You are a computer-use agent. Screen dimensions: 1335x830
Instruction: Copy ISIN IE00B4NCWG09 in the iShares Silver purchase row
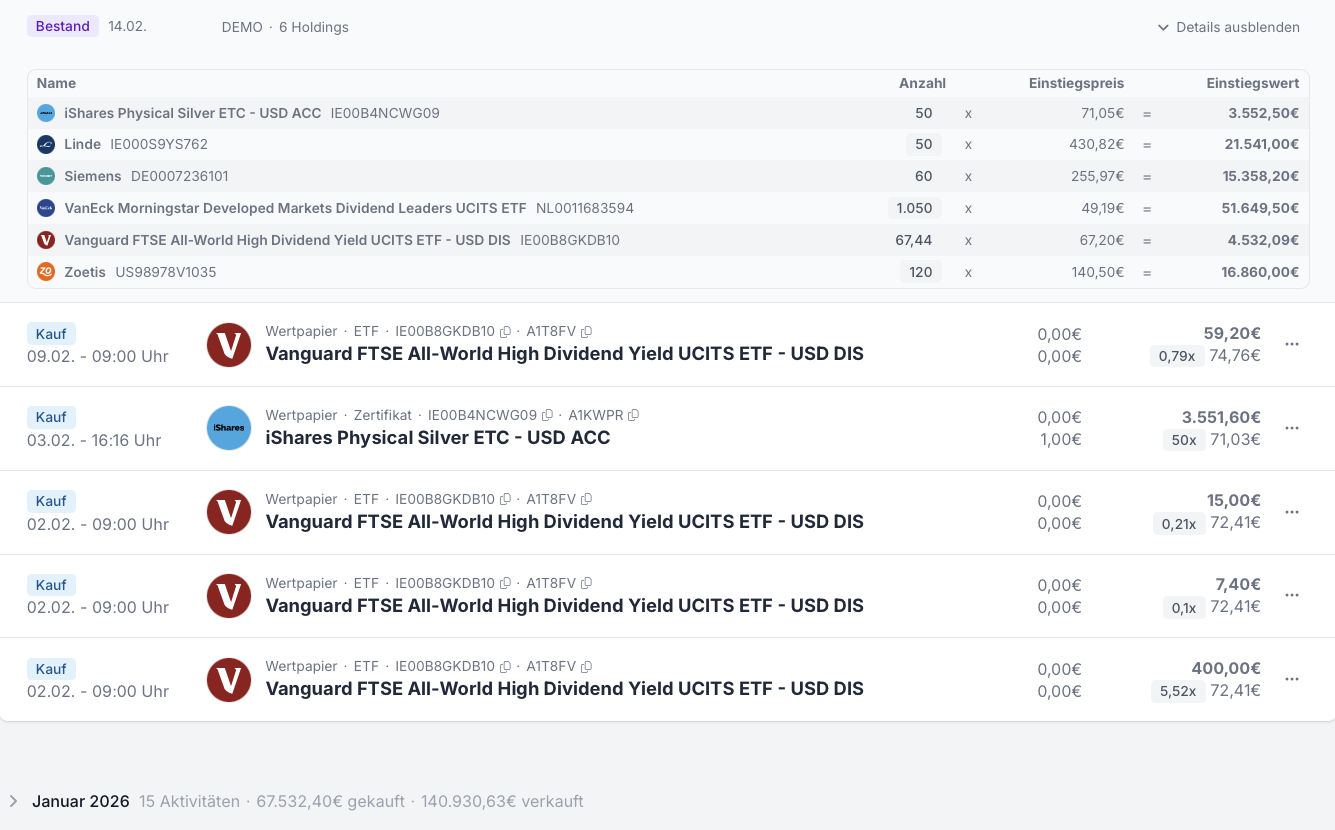click(x=547, y=415)
